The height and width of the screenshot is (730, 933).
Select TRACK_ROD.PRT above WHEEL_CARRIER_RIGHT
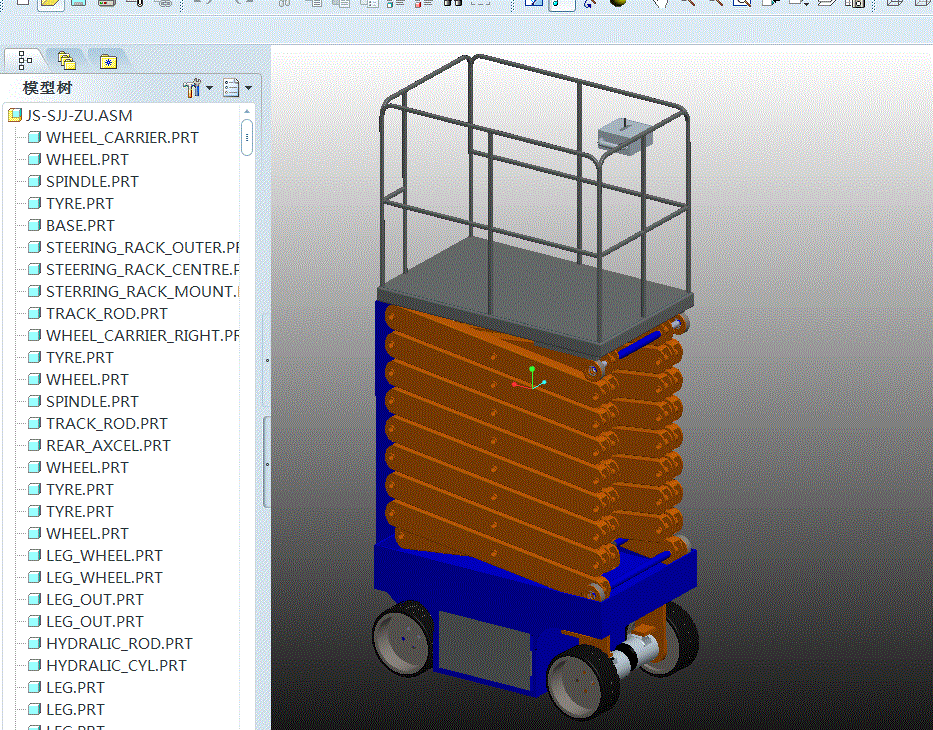[x=98, y=314]
